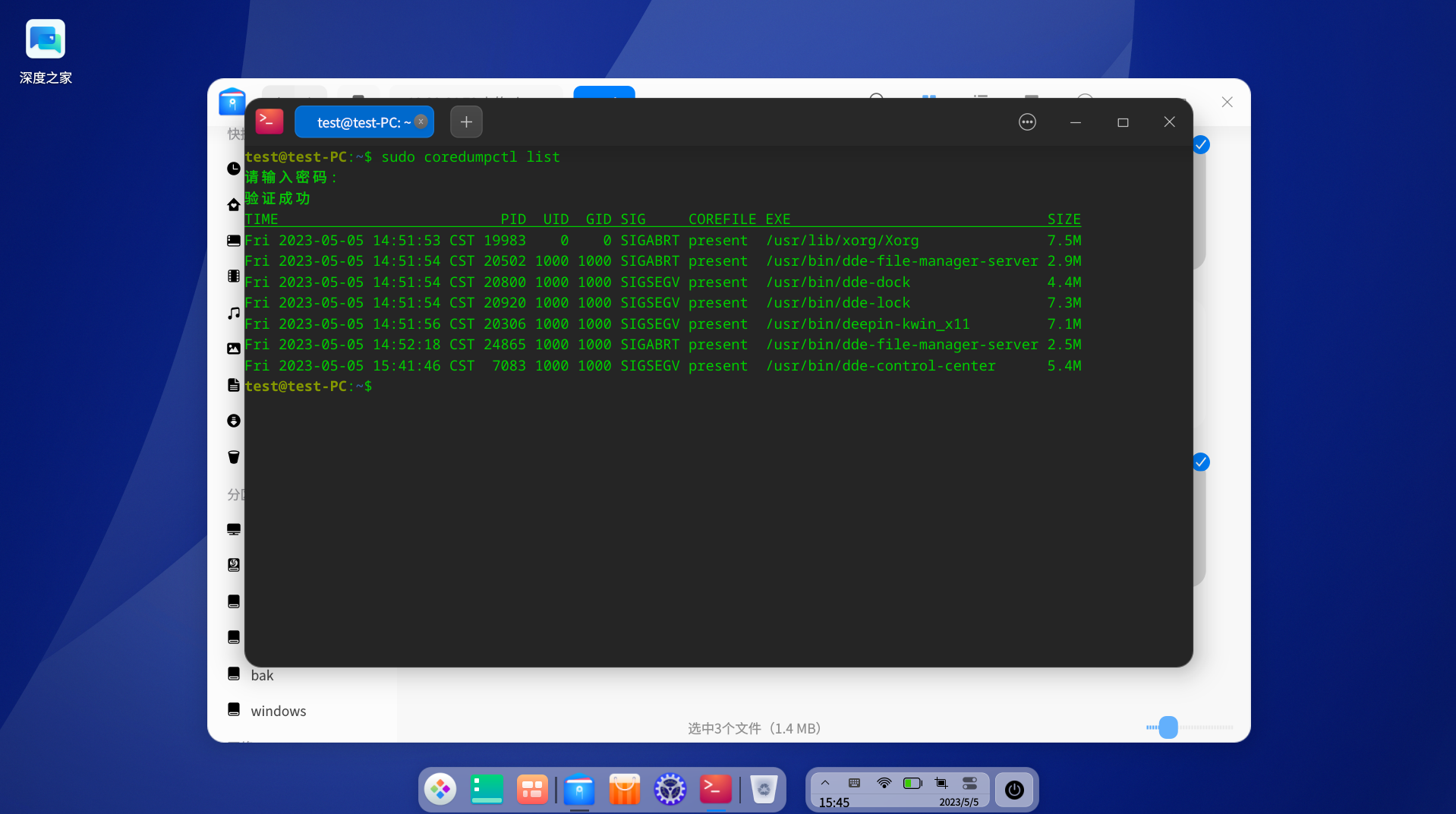Open the system disk icon in sidebar
The width and height of the screenshot is (1456, 814).
point(234,565)
